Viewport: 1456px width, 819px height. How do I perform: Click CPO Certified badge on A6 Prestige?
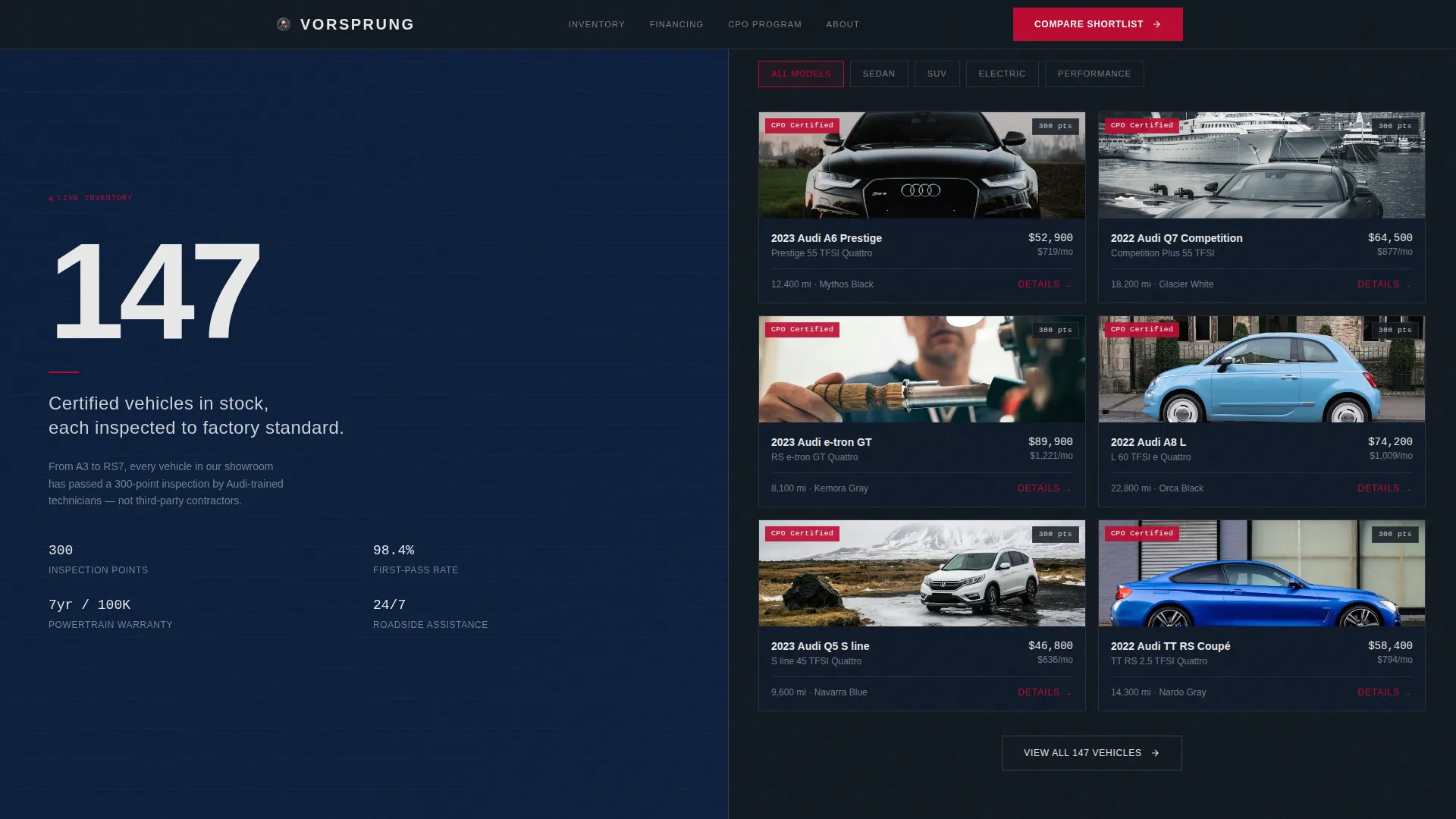tap(802, 126)
